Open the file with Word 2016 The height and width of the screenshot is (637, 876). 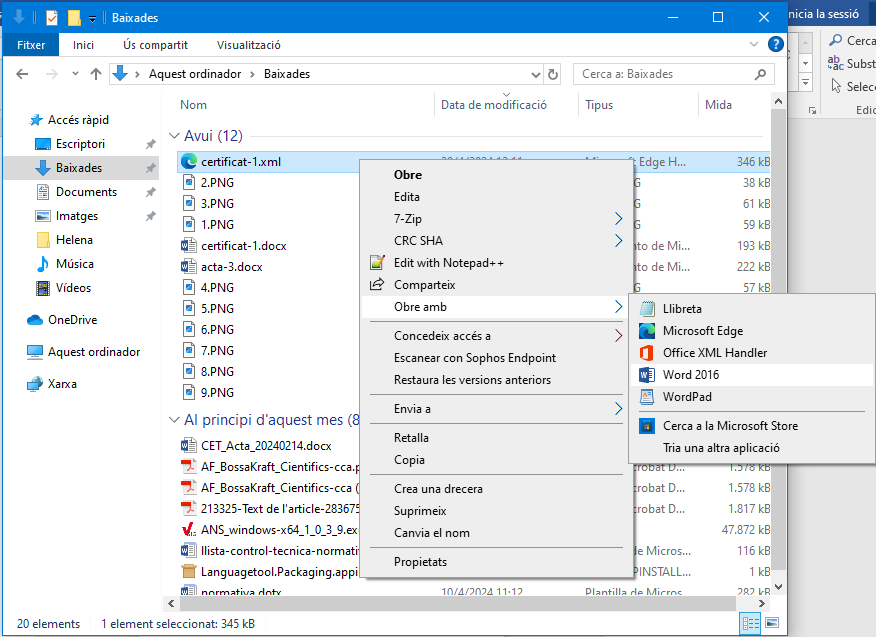[x=690, y=375]
